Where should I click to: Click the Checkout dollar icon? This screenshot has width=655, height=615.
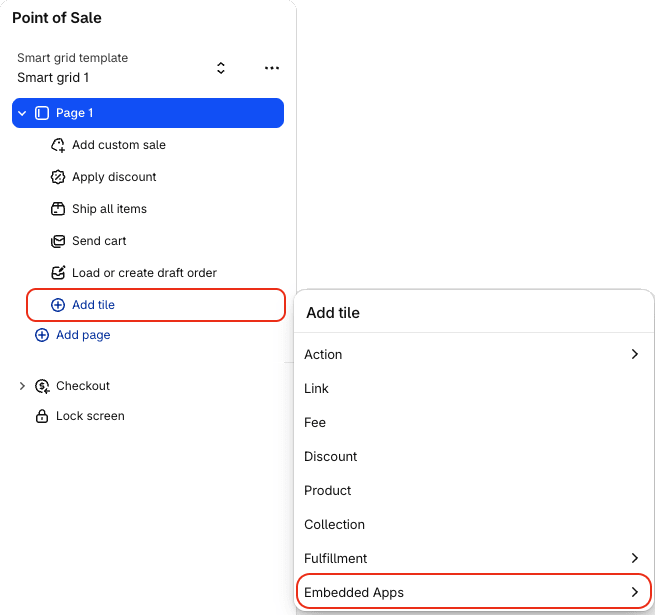[42, 386]
